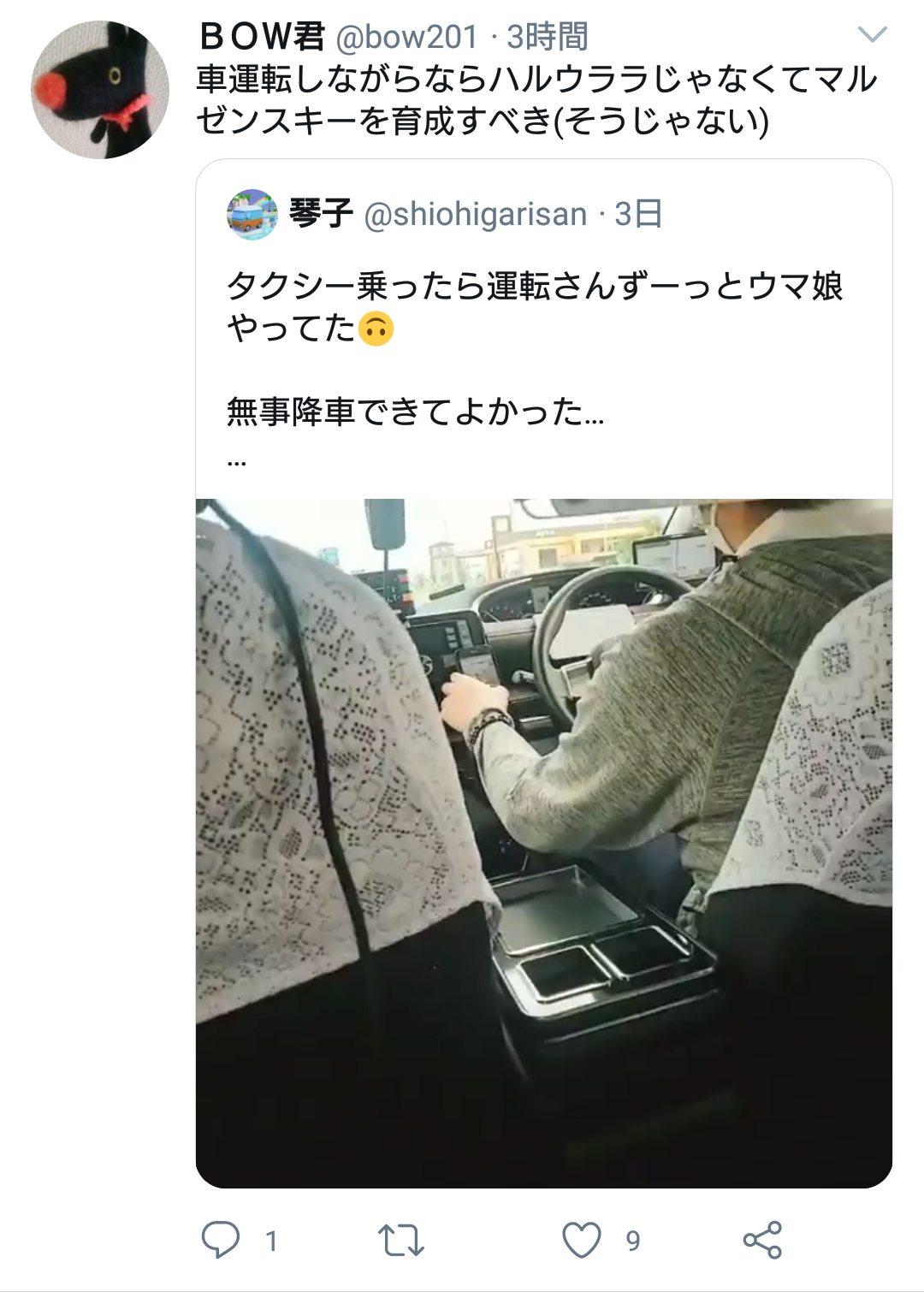Open the 無事降車できてよかった line in the quote
This screenshot has height=1298, width=924.
[x=416, y=412]
